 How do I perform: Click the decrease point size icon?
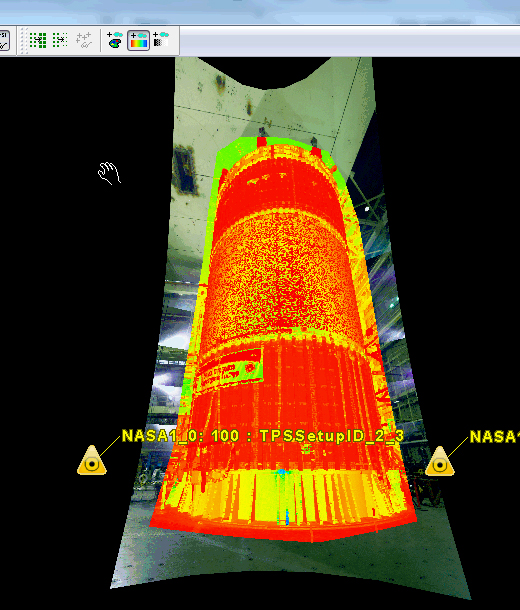pyautogui.click(x=60, y=40)
